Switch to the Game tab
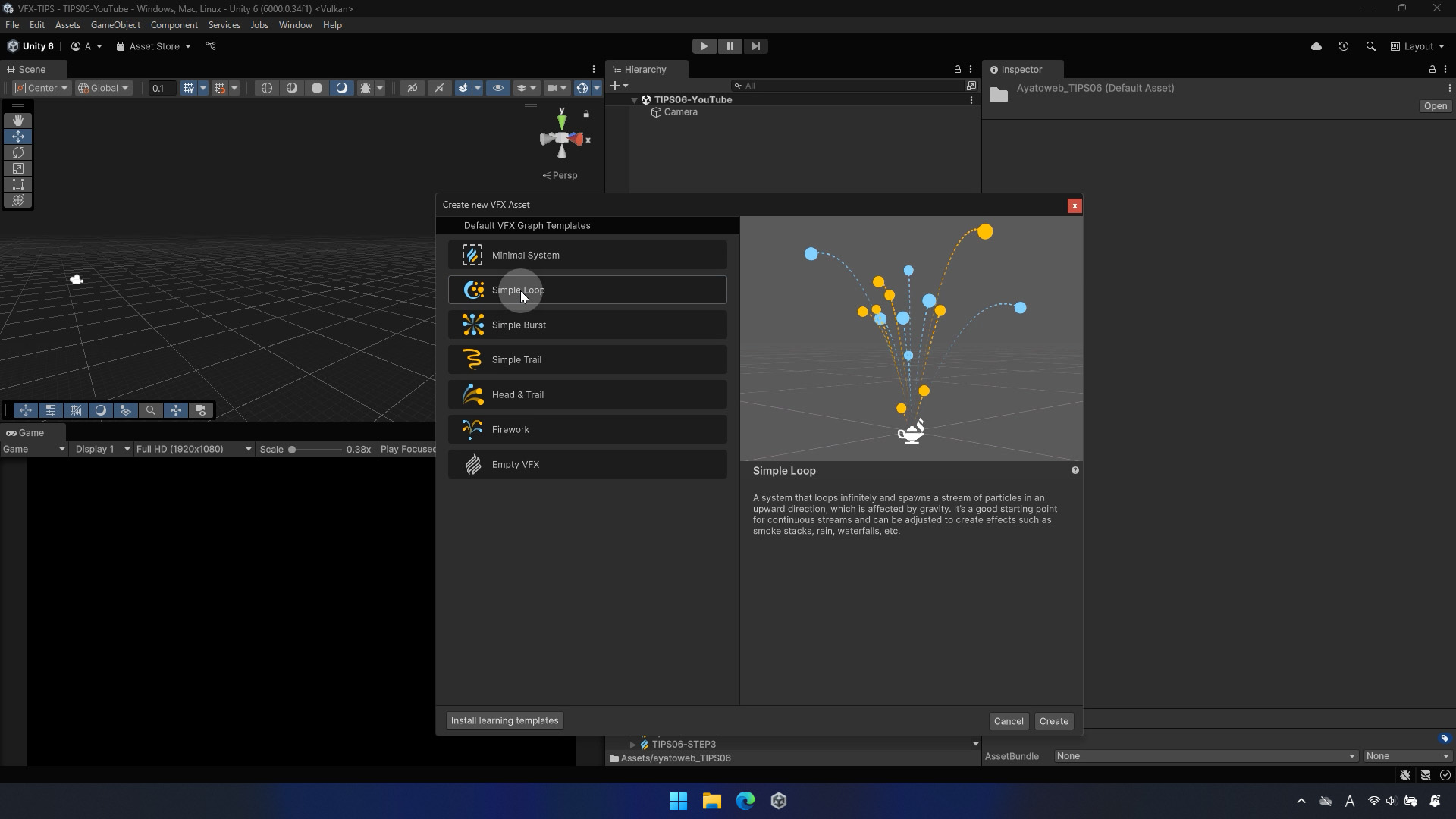This screenshot has height=819, width=1456. tap(25, 432)
